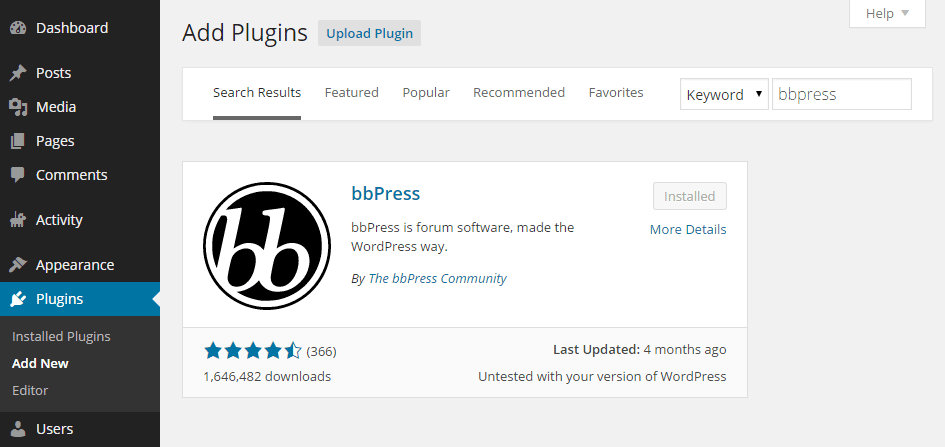The image size is (945, 447).
Task: Switch to the Search Results tab
Action: [x=257, y=93]
